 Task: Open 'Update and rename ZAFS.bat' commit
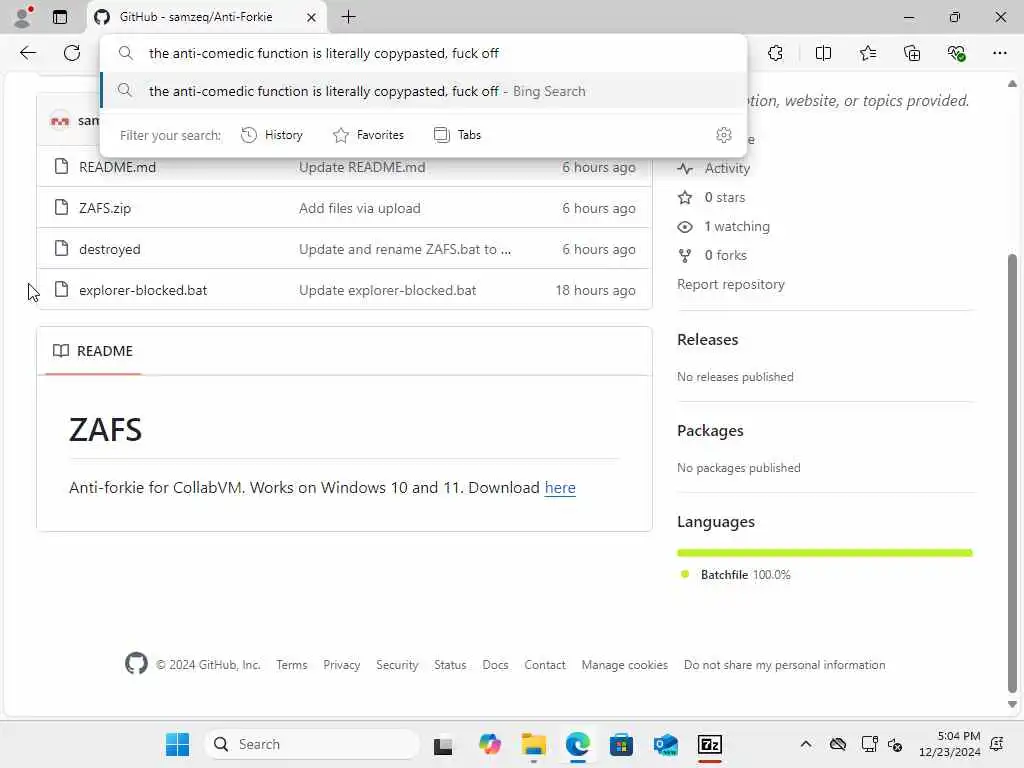coord(405,249)
